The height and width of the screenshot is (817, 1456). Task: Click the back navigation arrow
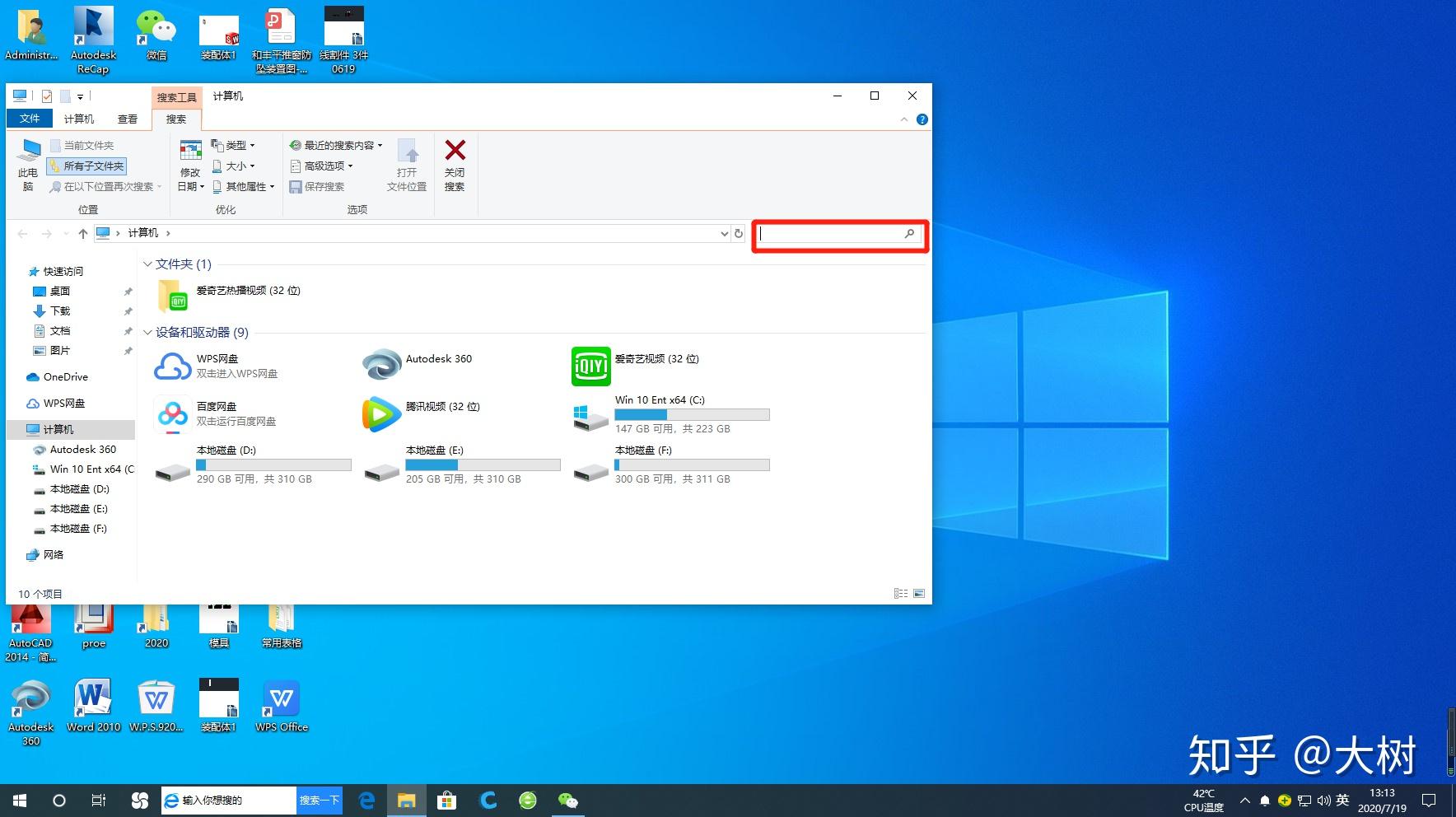pos(23,234)
